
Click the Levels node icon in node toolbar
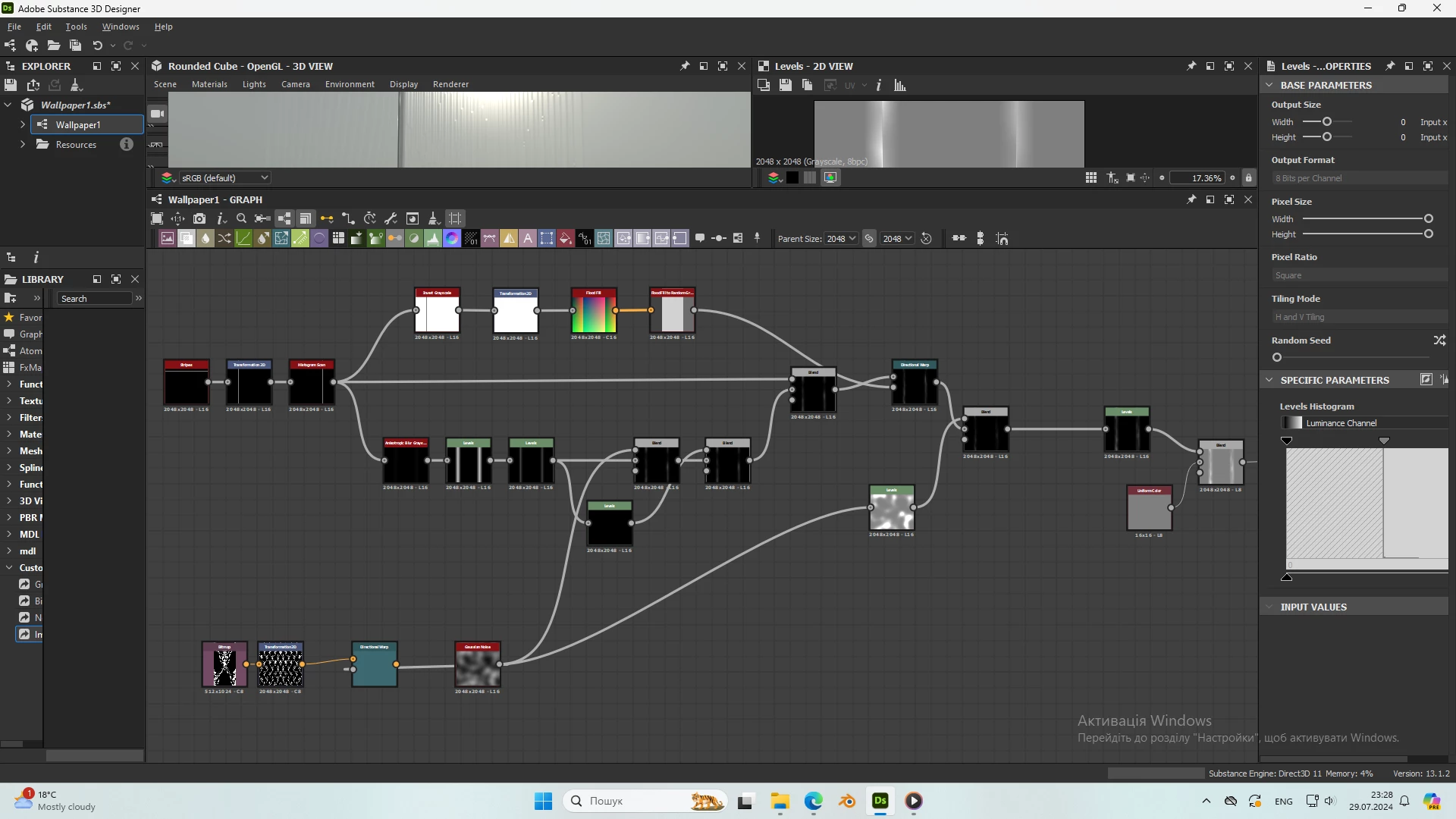point(433,239)
